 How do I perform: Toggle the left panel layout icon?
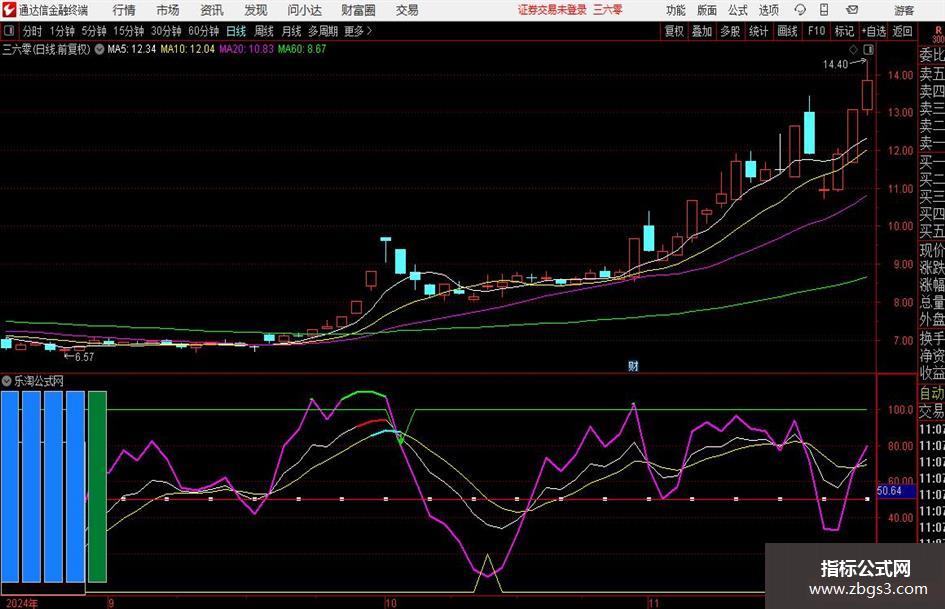coord(8,31)
